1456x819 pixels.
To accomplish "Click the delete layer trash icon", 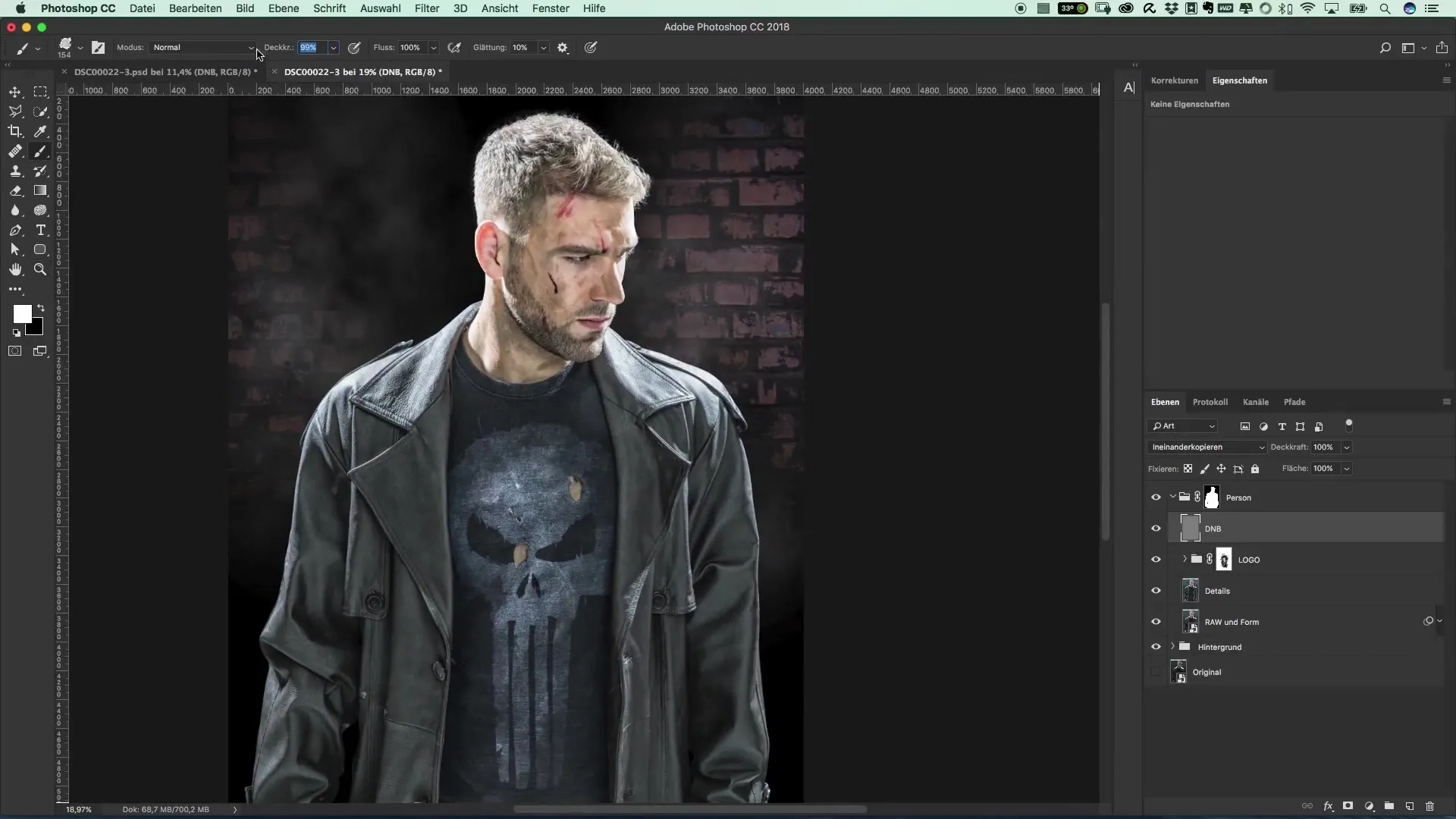I will tap(1430, 806).
